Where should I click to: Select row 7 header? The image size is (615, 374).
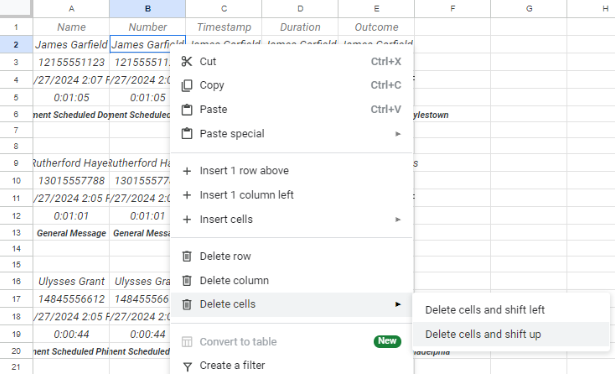(x=16, y=130)
